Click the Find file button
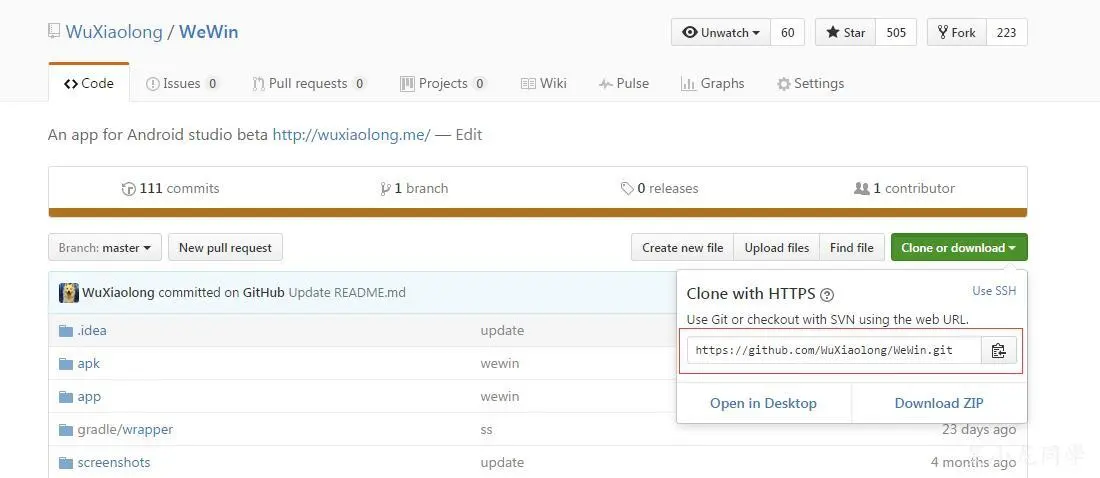1100x478 pixels. pyautogui.click(x=852, y=247)
